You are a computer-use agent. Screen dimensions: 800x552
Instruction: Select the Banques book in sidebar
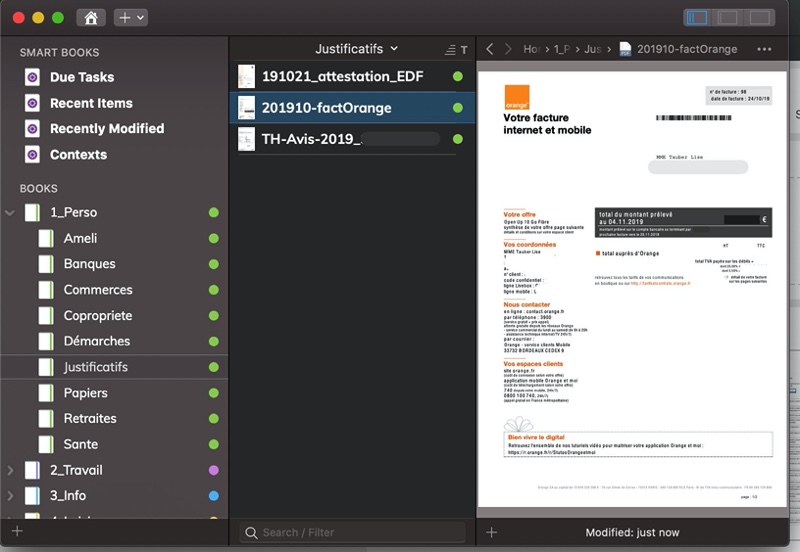pyautogui.click(x=89, y=264)
